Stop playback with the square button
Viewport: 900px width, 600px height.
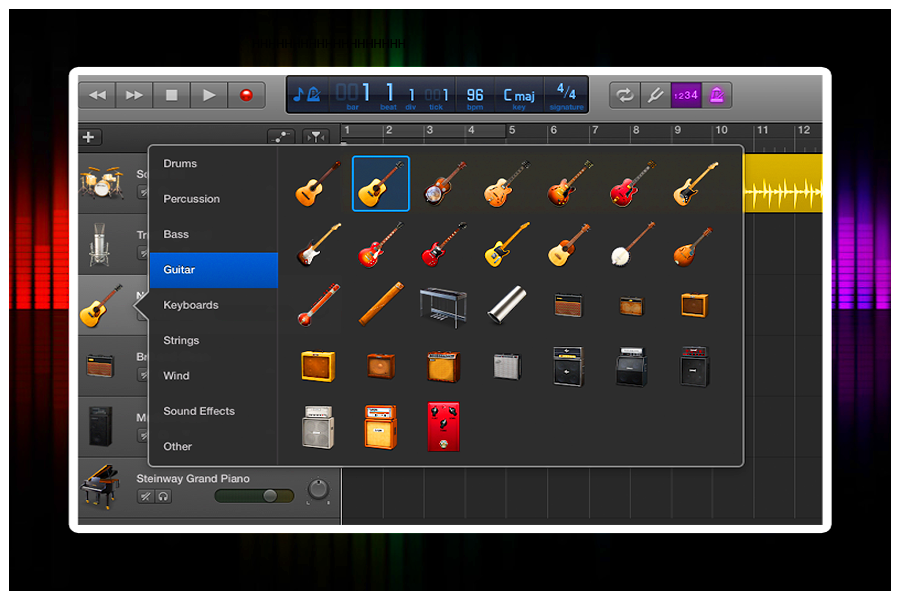click(x=172, y=95)
